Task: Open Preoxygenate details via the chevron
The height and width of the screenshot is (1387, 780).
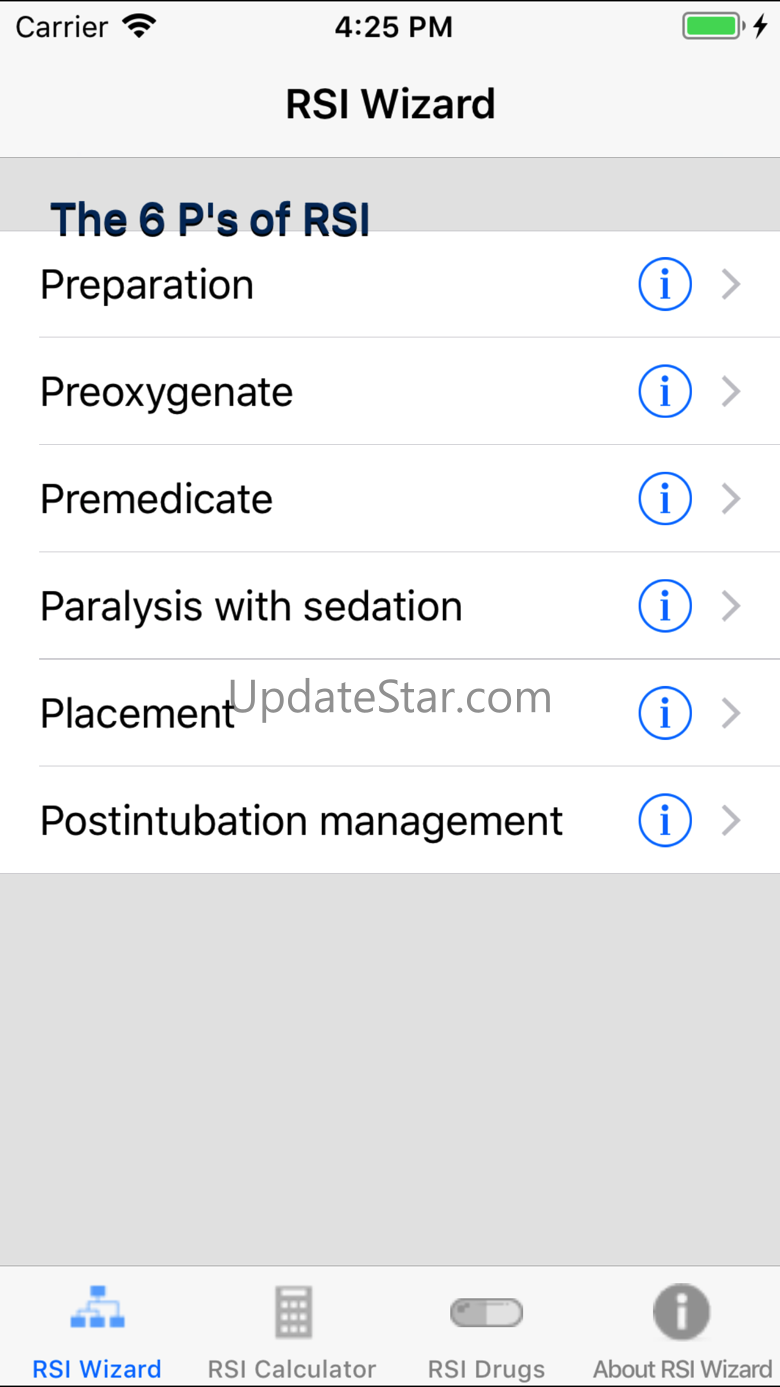Action: tap(732, 392)
